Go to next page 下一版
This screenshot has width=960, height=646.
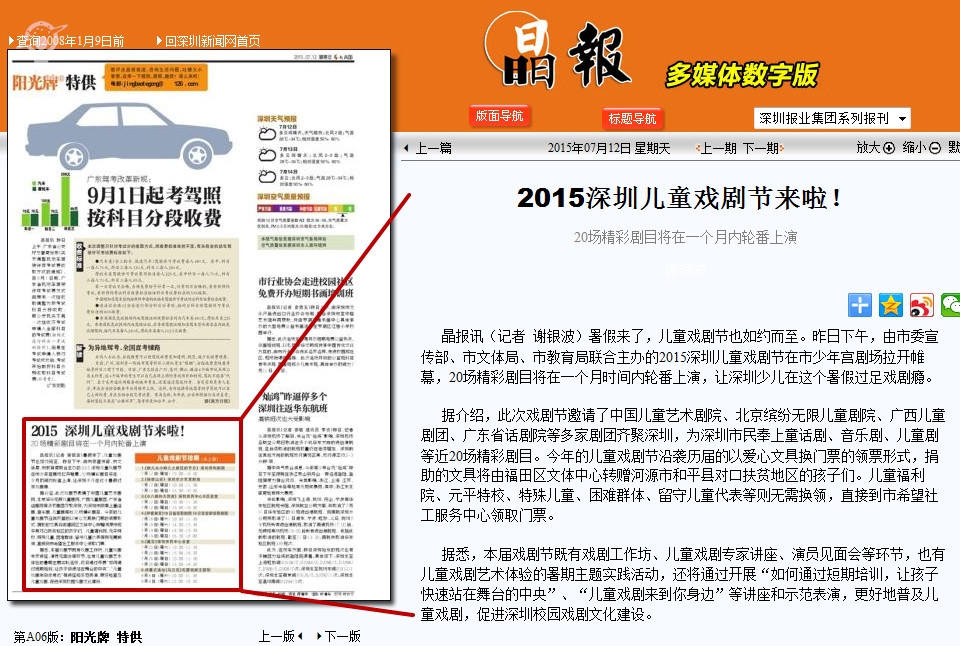pyautogui.click(x=340, y=636)
